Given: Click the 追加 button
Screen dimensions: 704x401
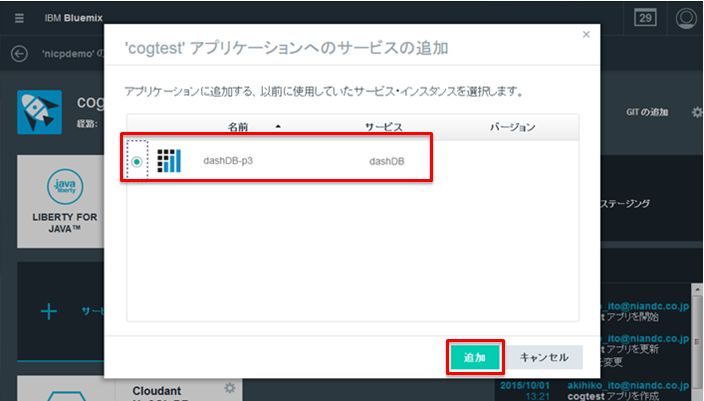Looking at the screenshot, I should tap(474, 357).
